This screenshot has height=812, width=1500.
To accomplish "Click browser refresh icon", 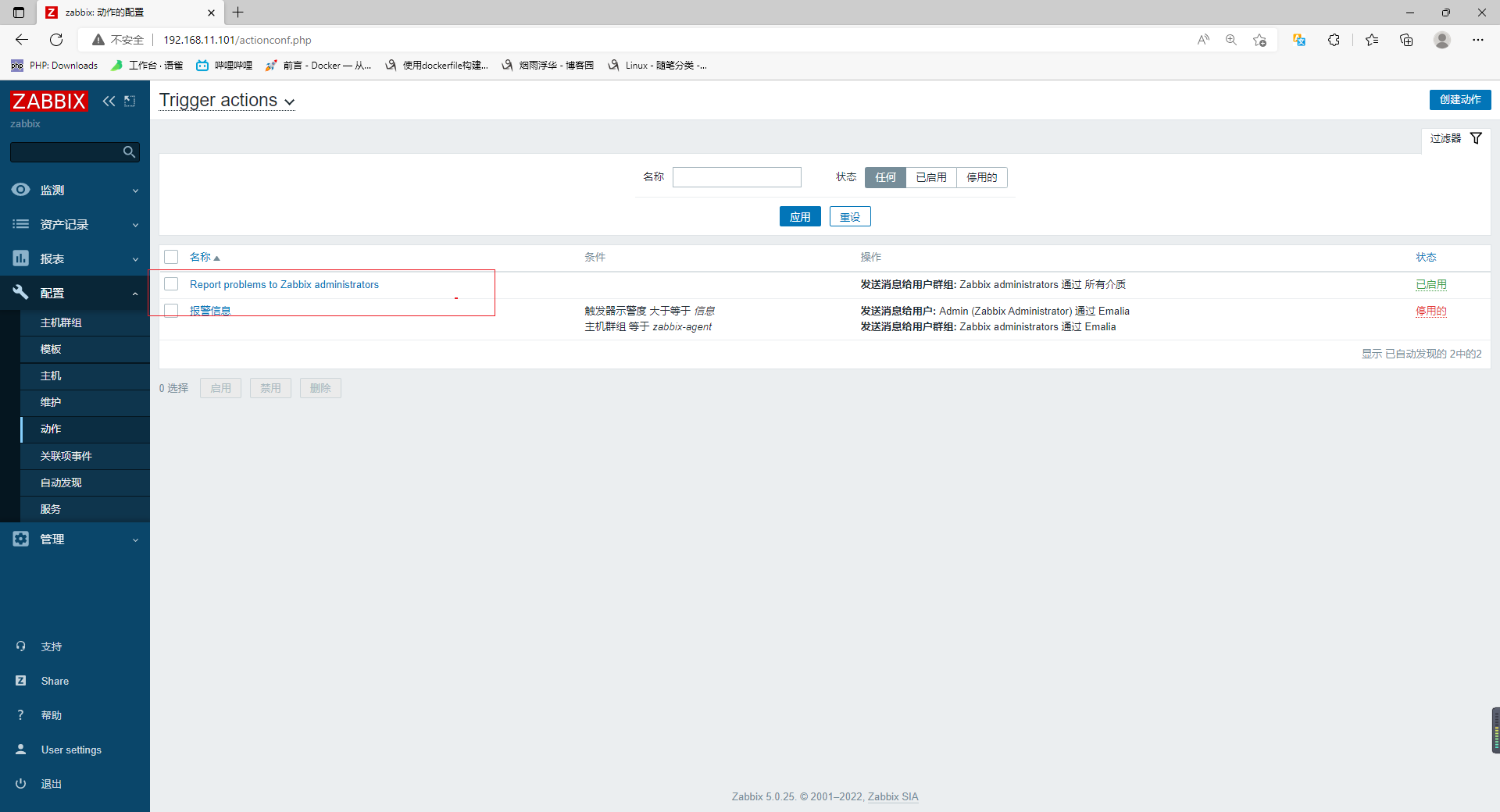I will pos(56,40).
